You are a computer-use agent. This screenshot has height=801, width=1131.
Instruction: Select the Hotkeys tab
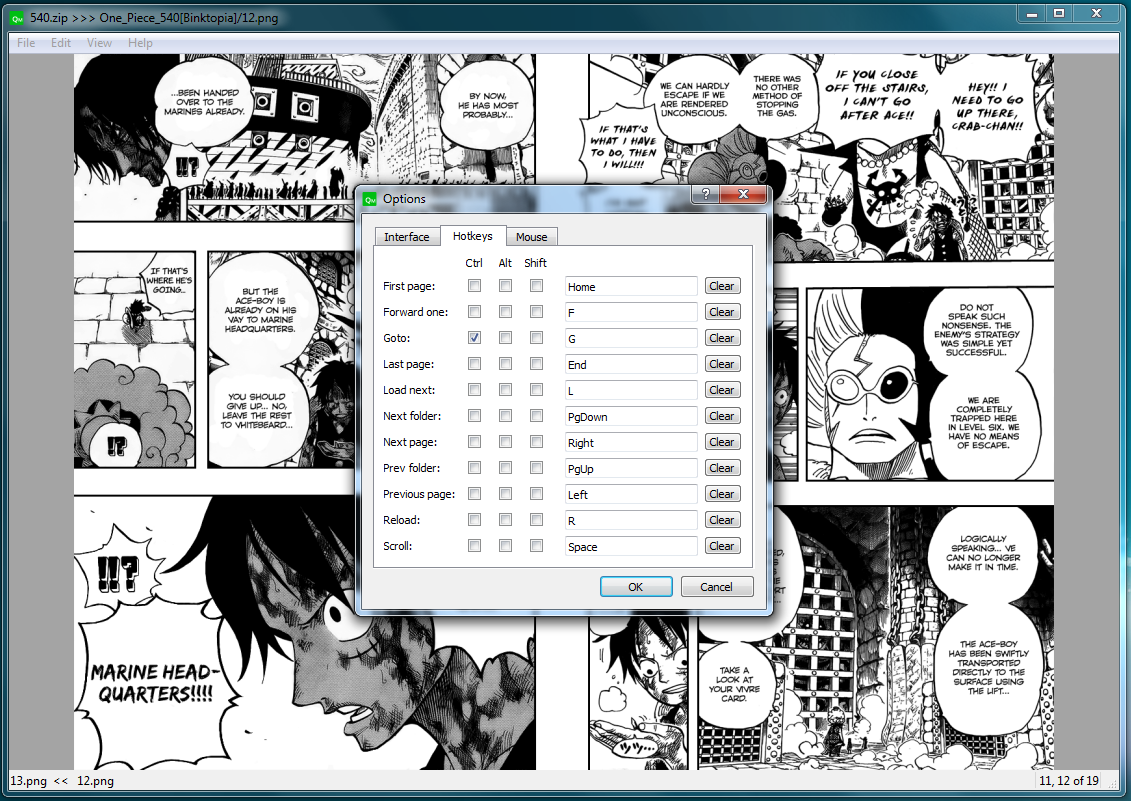click(x=472, y=236)
